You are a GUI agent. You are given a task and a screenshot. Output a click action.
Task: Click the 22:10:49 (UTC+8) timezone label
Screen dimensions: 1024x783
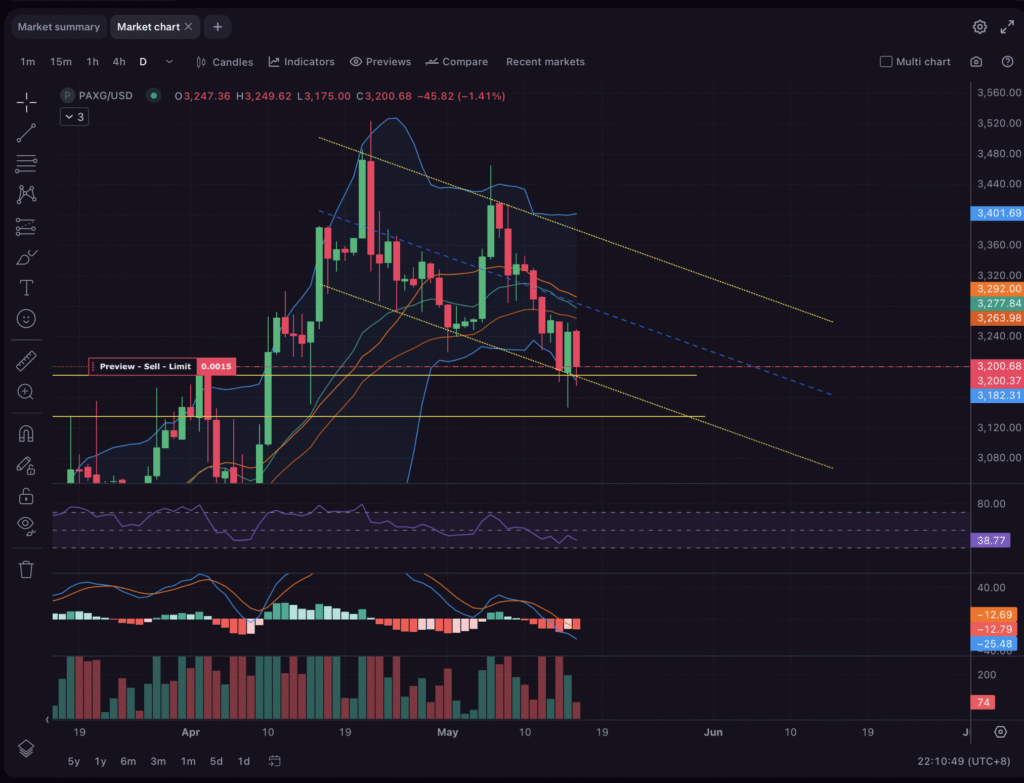tap(964, 761)
